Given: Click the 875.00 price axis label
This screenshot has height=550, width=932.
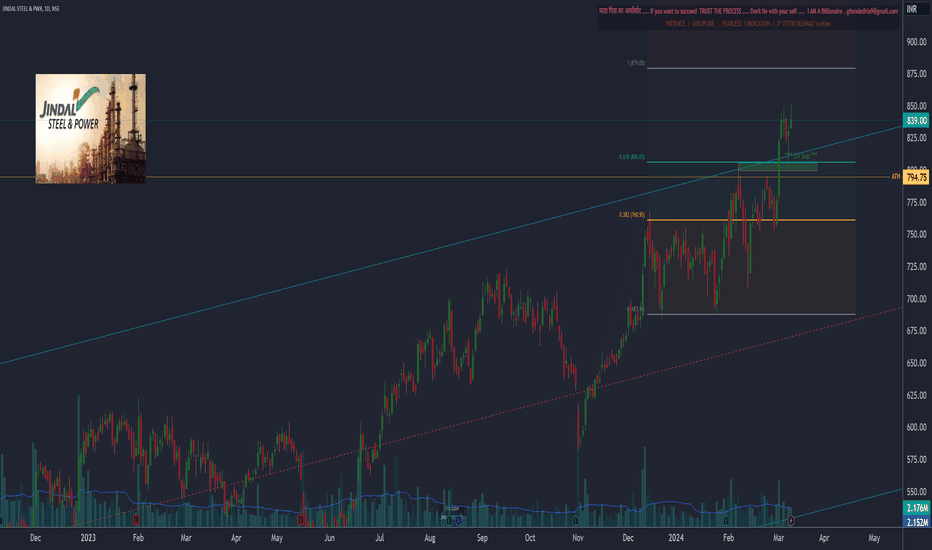Looking at the screenshot, I should pyautogui.click(x=916, y=74).
